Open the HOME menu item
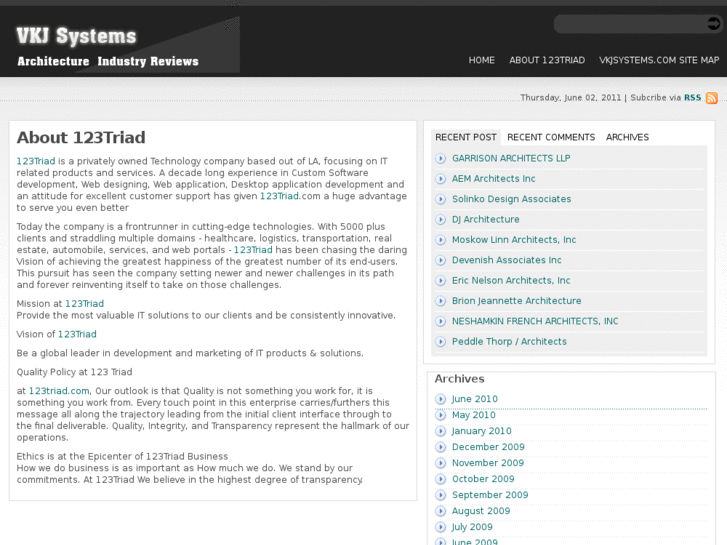Viewport: 727px width, 545px height. tap(481, 60)
